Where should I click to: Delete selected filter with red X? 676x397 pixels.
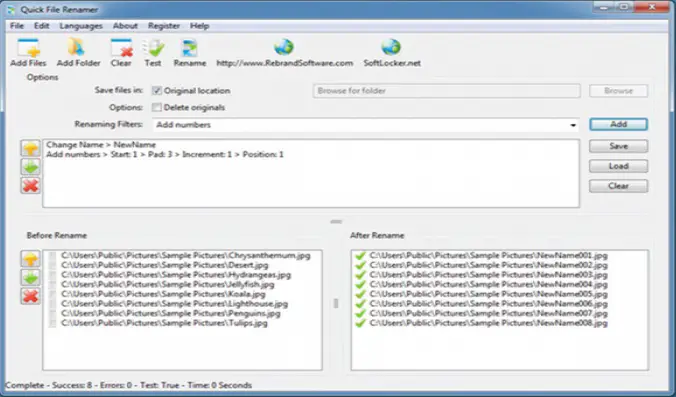[31, 186]
